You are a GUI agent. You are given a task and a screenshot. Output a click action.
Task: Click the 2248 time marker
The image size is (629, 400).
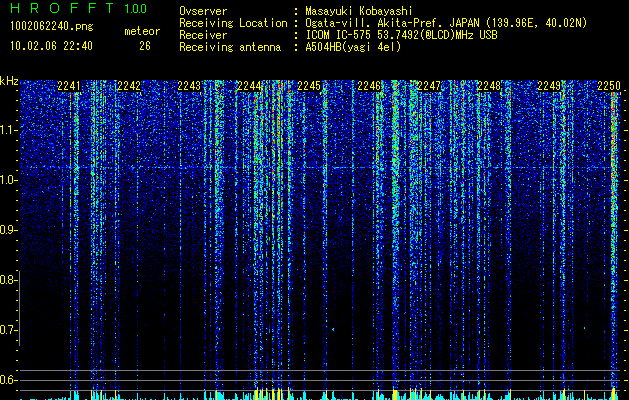489,86
